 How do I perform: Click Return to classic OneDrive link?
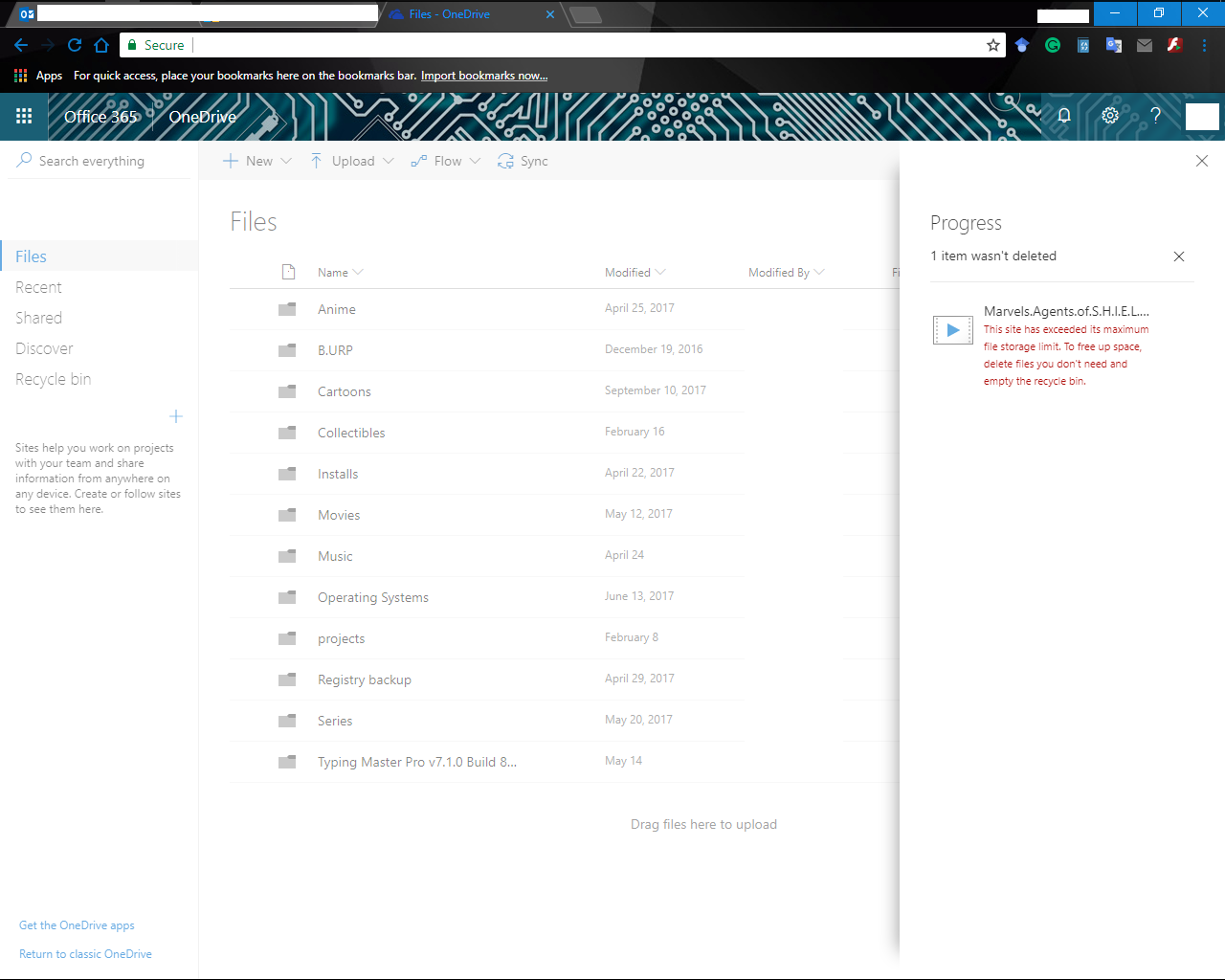coord(85,953)
